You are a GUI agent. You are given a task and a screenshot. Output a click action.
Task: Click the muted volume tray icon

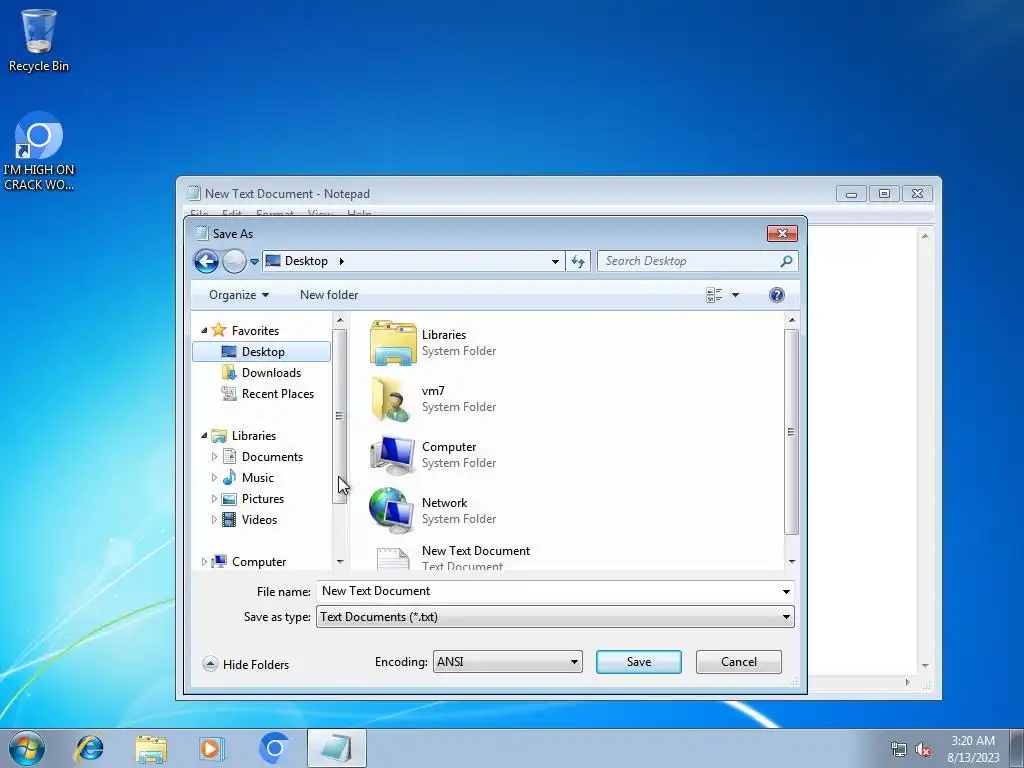point(923,749)
